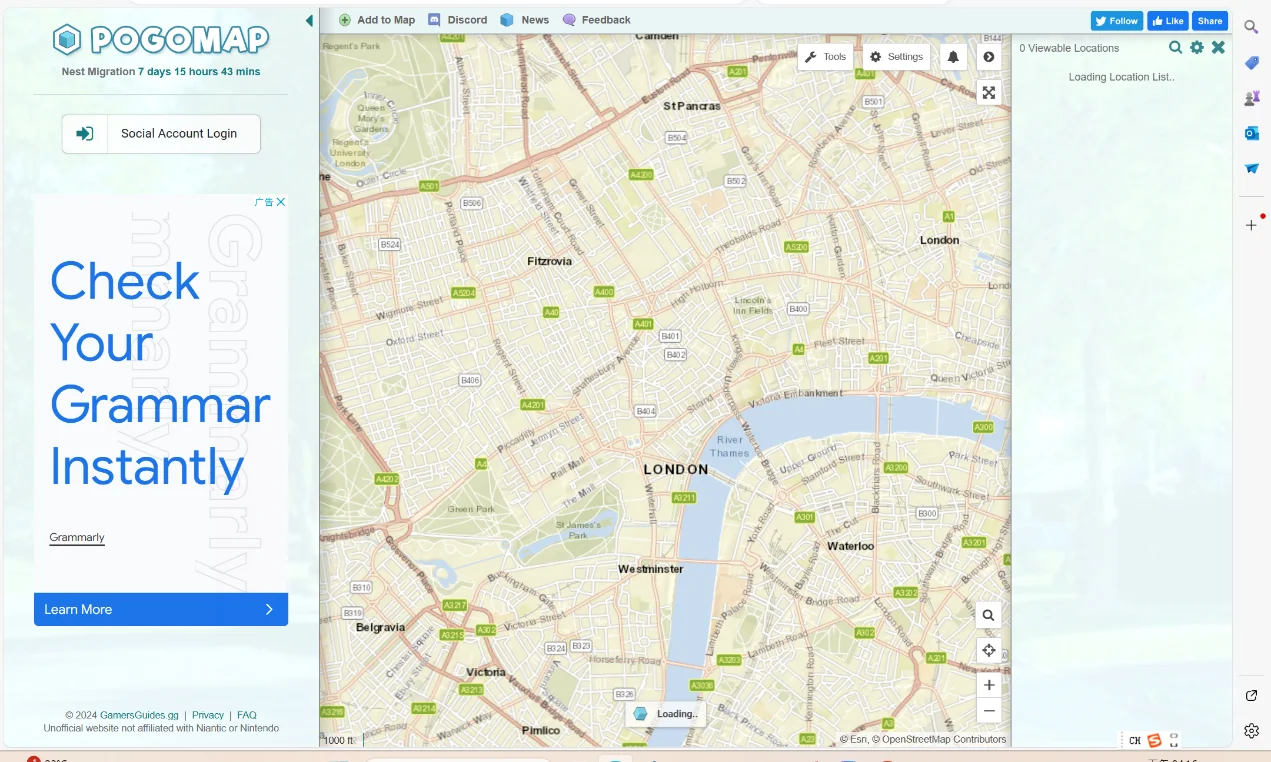Viewport: 1271px width, 762px height.
Task: Click the Pimlico map label
Action: [x=541, y=730]
